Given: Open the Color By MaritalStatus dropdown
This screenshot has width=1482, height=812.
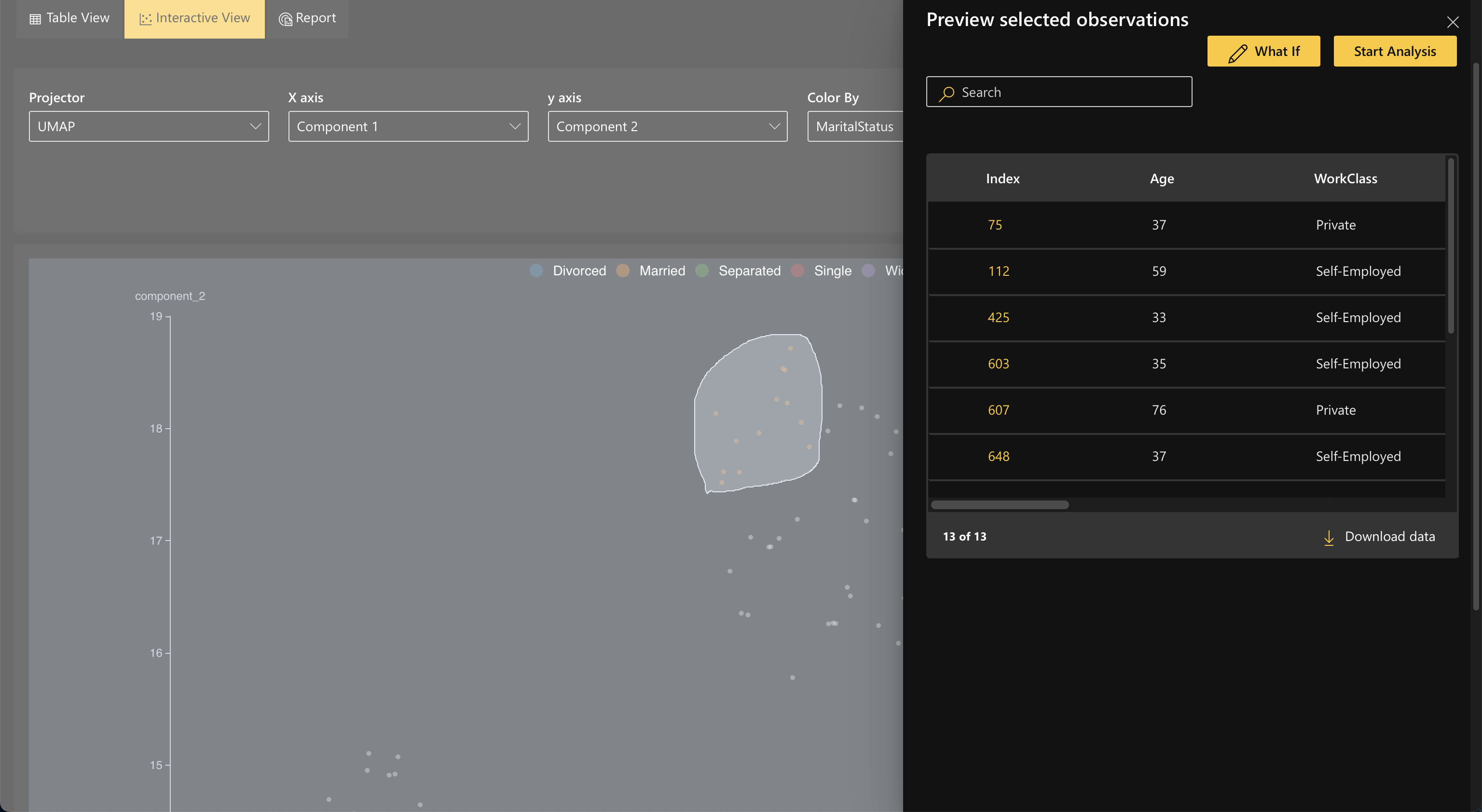Looking at the screenshot, I should pyautogui.click(x=854, y=126).
